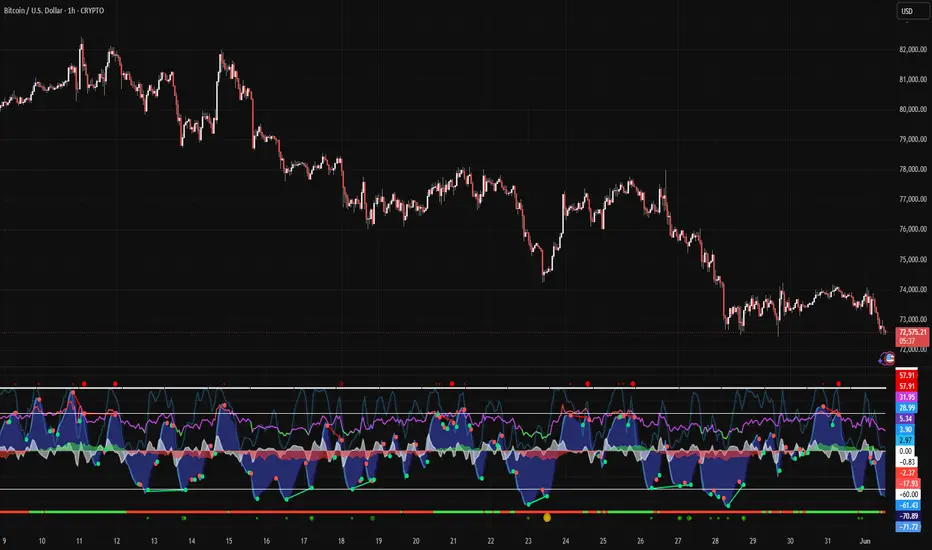Click the 82,000.00 price axis label
This screenshot has width=932, height=550.
pyautogui.click(x=912, y=49)
